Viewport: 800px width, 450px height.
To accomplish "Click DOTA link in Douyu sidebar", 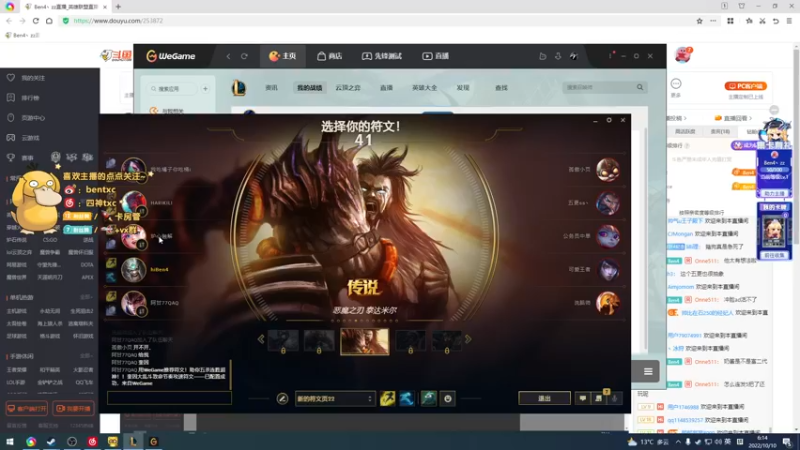I will (x=87, y=265).
